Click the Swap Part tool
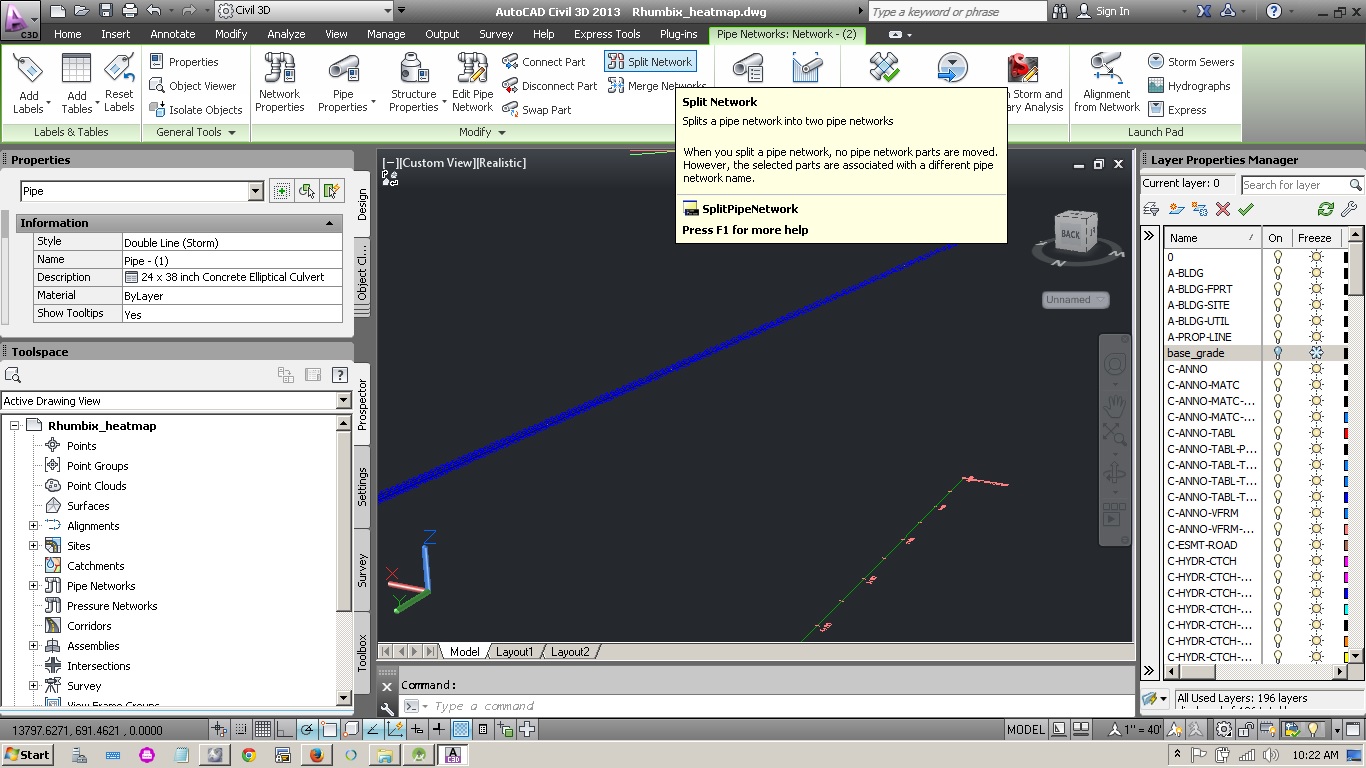Image resolution: width=1366 pixels, height=768 pixels. (549, 109)
